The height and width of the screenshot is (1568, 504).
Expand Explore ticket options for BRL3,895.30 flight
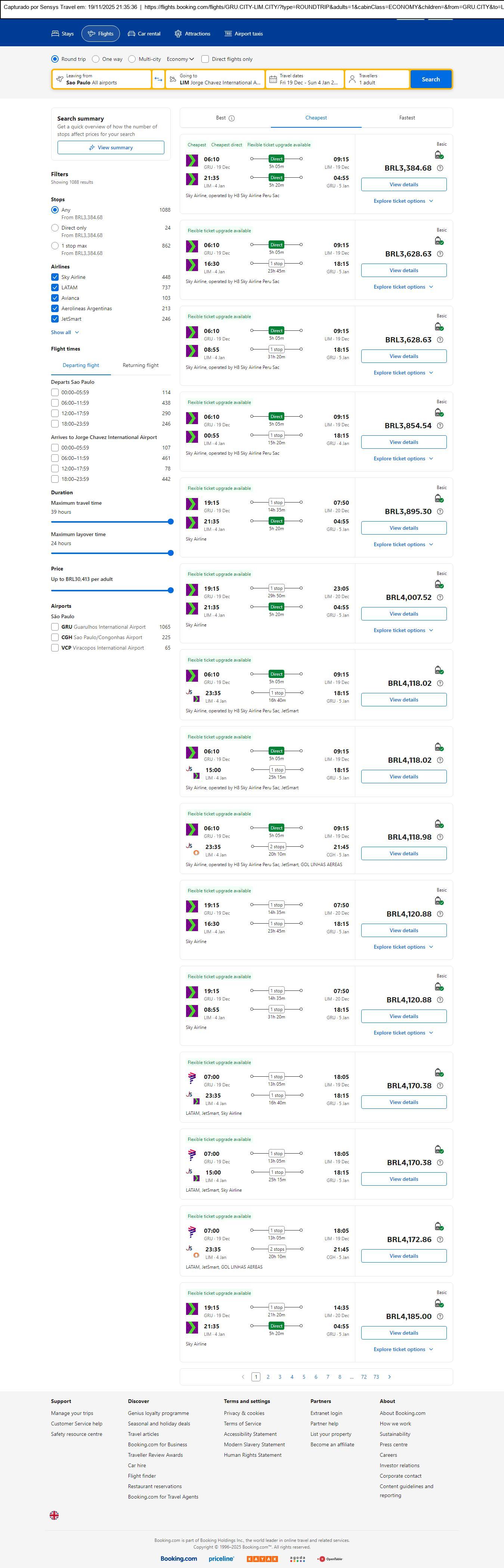pyautogui.click(x=403, y=544)
